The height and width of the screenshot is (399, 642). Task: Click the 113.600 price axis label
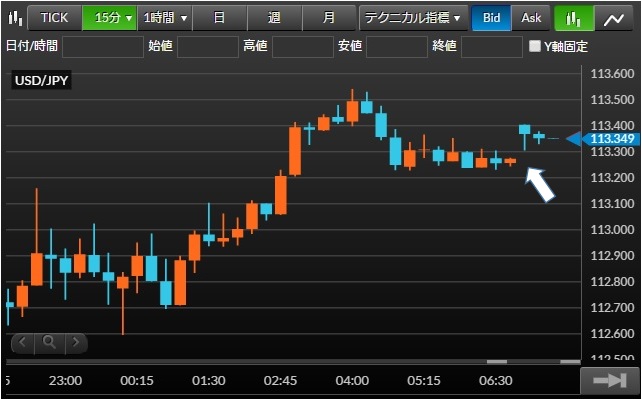(x=612, y=74)
